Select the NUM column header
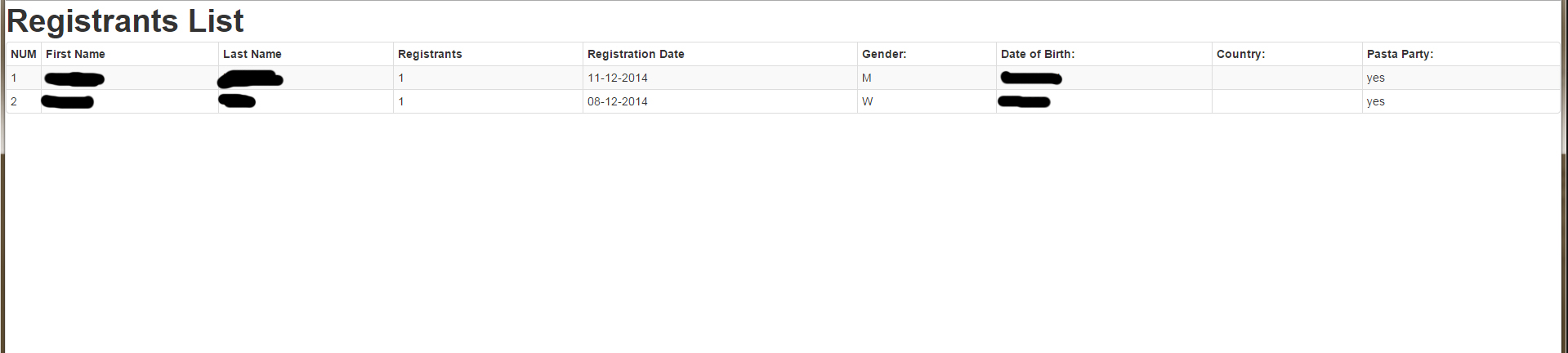The width and height of the screenshot is (1568, 353). pyautogui.click(x=24, y=54)
